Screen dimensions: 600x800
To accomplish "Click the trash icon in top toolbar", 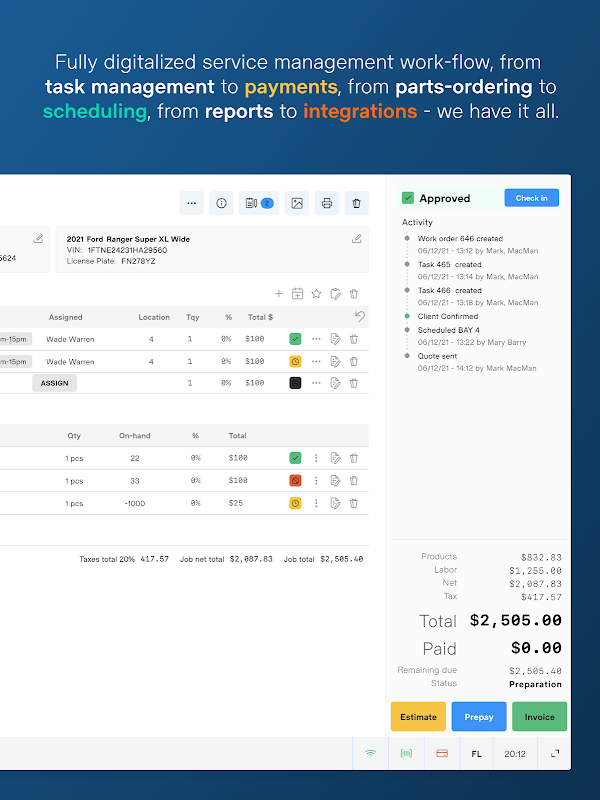I will point(357,203).
